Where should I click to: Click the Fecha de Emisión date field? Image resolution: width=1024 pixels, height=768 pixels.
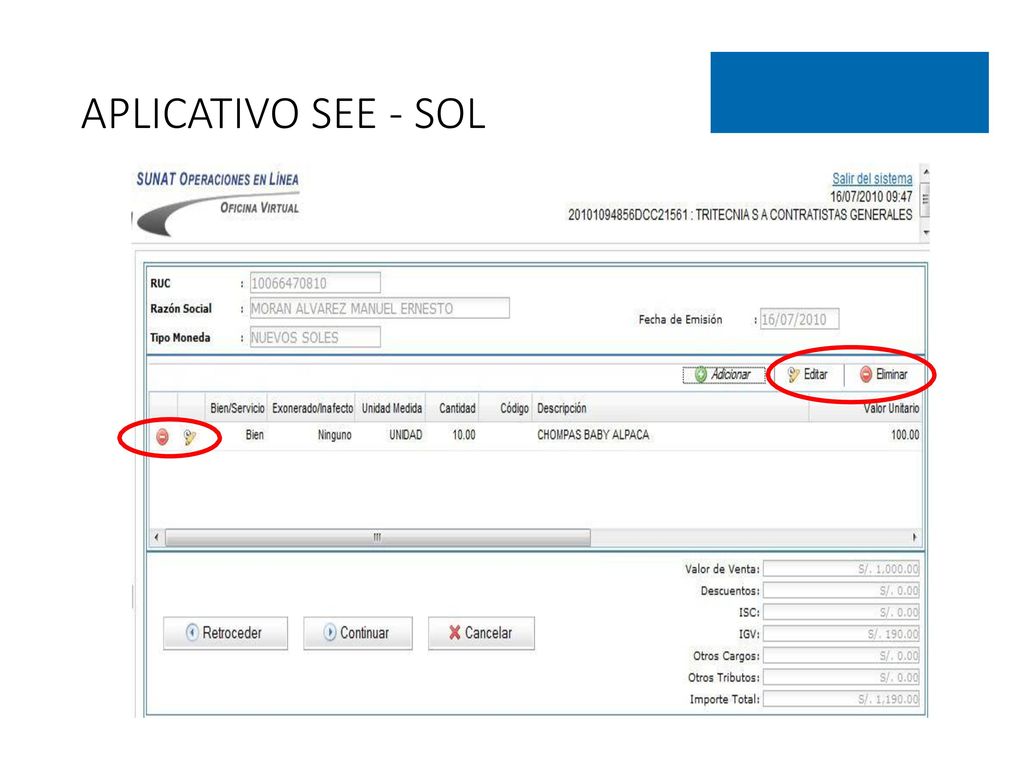tap(799, 319)
